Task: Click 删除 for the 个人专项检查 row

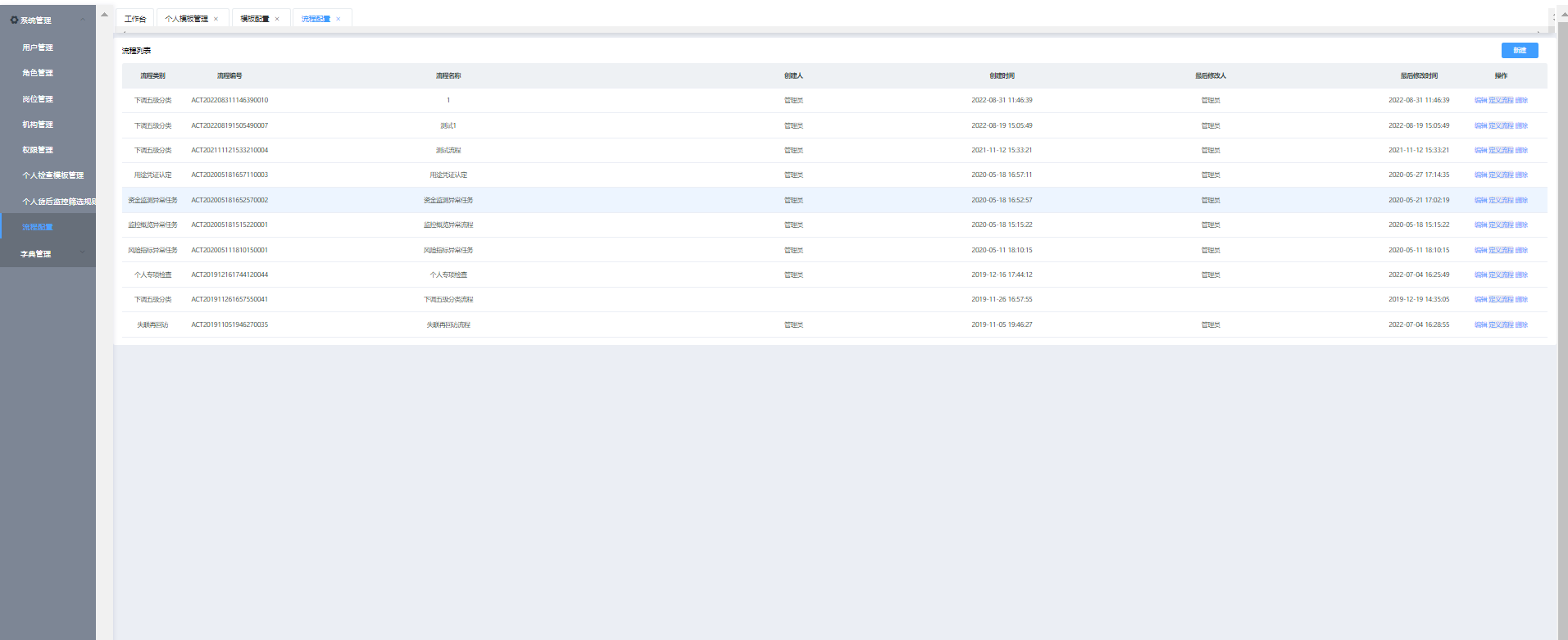Action: point(1521,275)
